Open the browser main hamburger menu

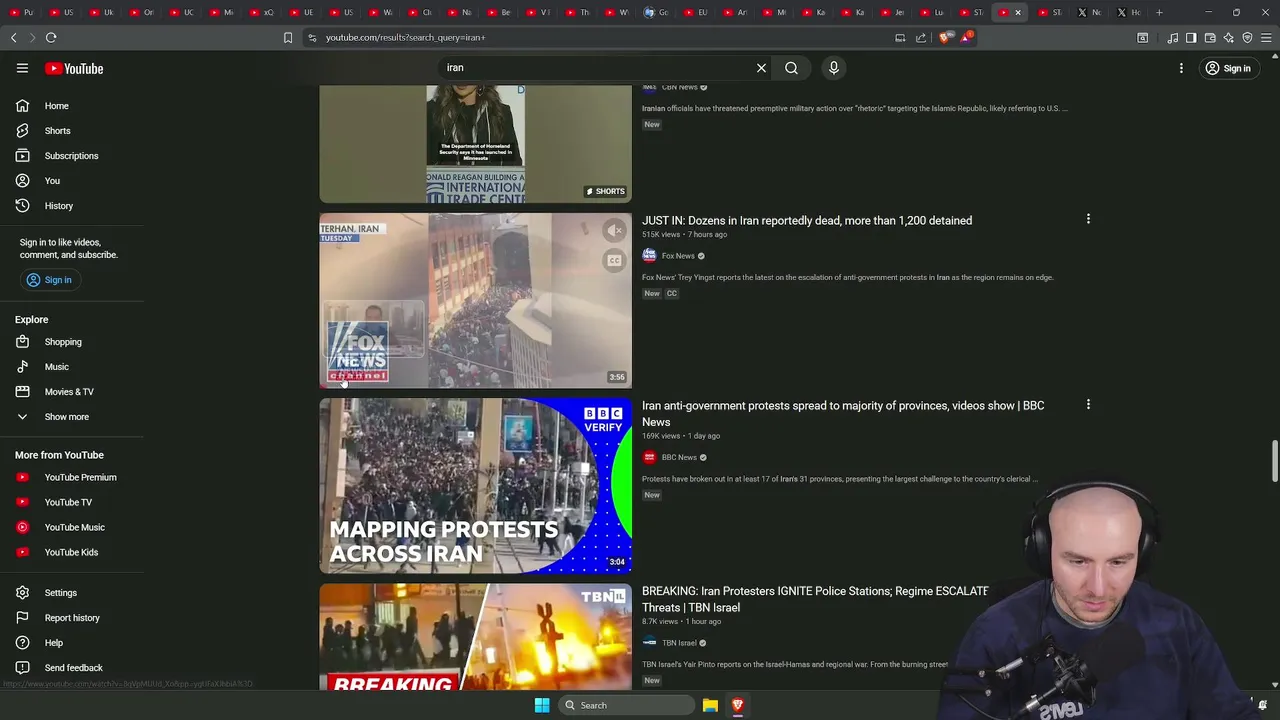click(x=1266, y=38)
